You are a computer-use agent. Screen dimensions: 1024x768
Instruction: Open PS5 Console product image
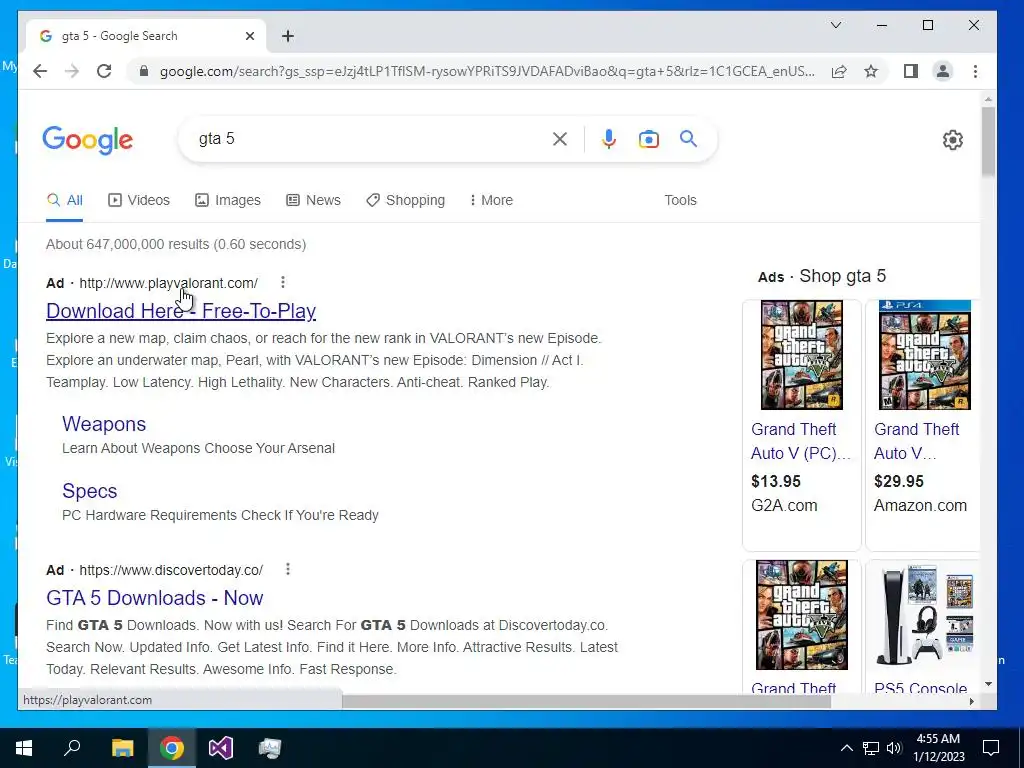pos(925,615)
